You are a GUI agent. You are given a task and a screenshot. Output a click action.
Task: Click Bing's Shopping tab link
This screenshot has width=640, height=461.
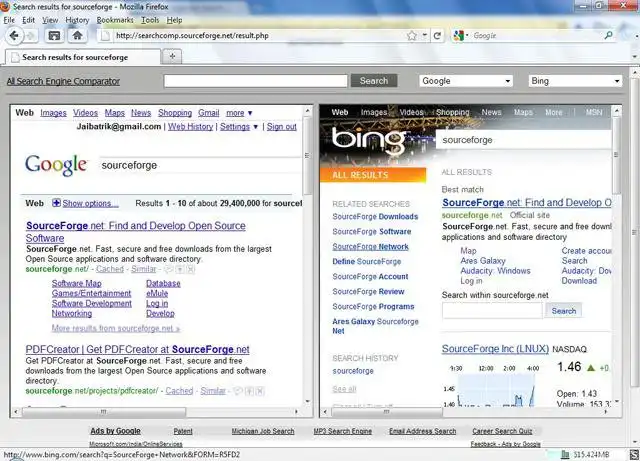pos(453,112)
